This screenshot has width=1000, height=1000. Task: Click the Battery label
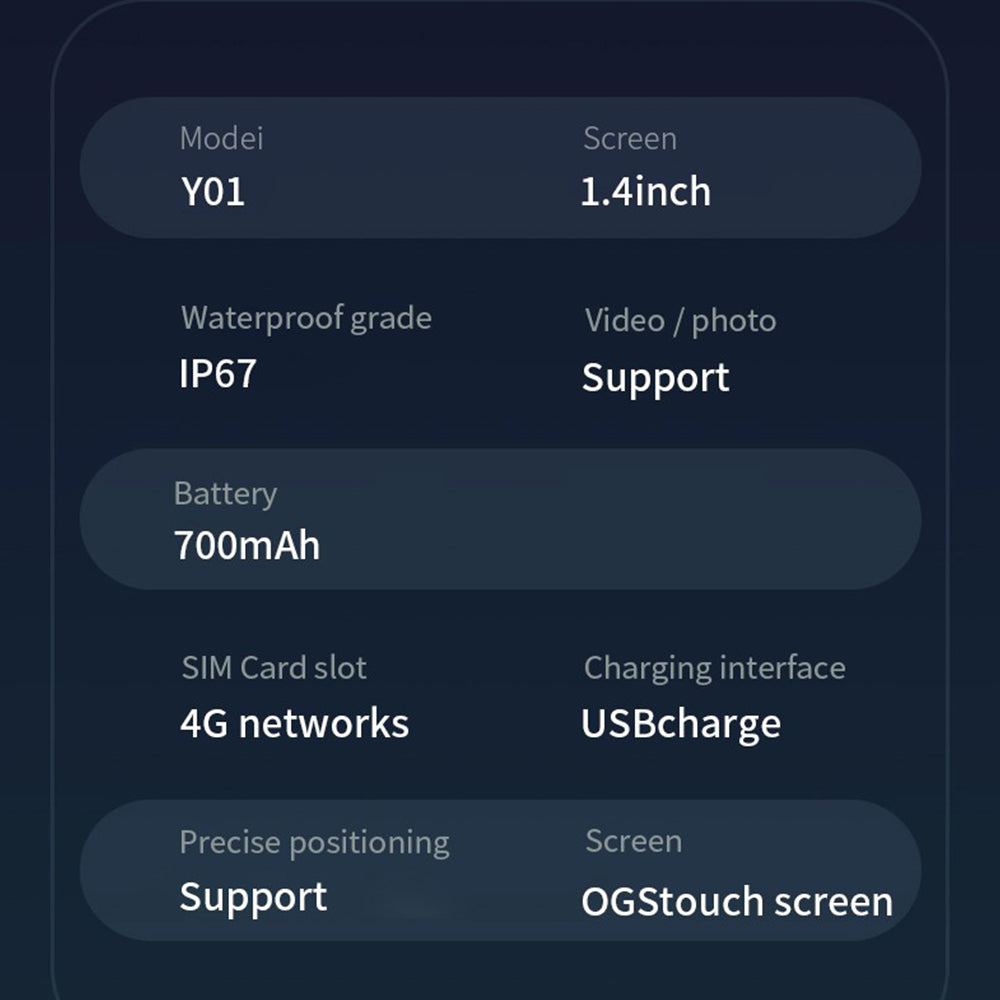(225, 493)
